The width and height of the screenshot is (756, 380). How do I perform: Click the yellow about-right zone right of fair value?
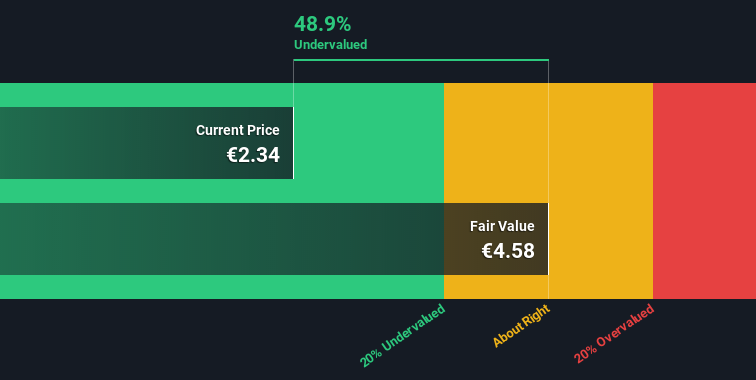point(601,191)
